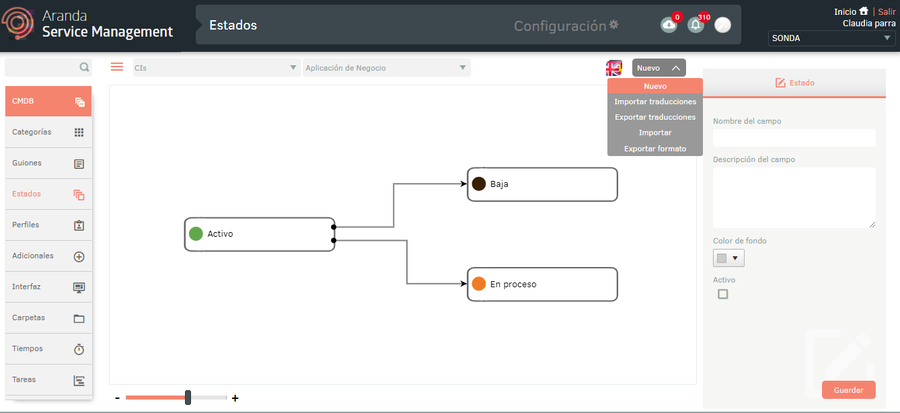Click the zoom slider handle
The width and height of the screenshot is (900, 413).
(188, 398)
